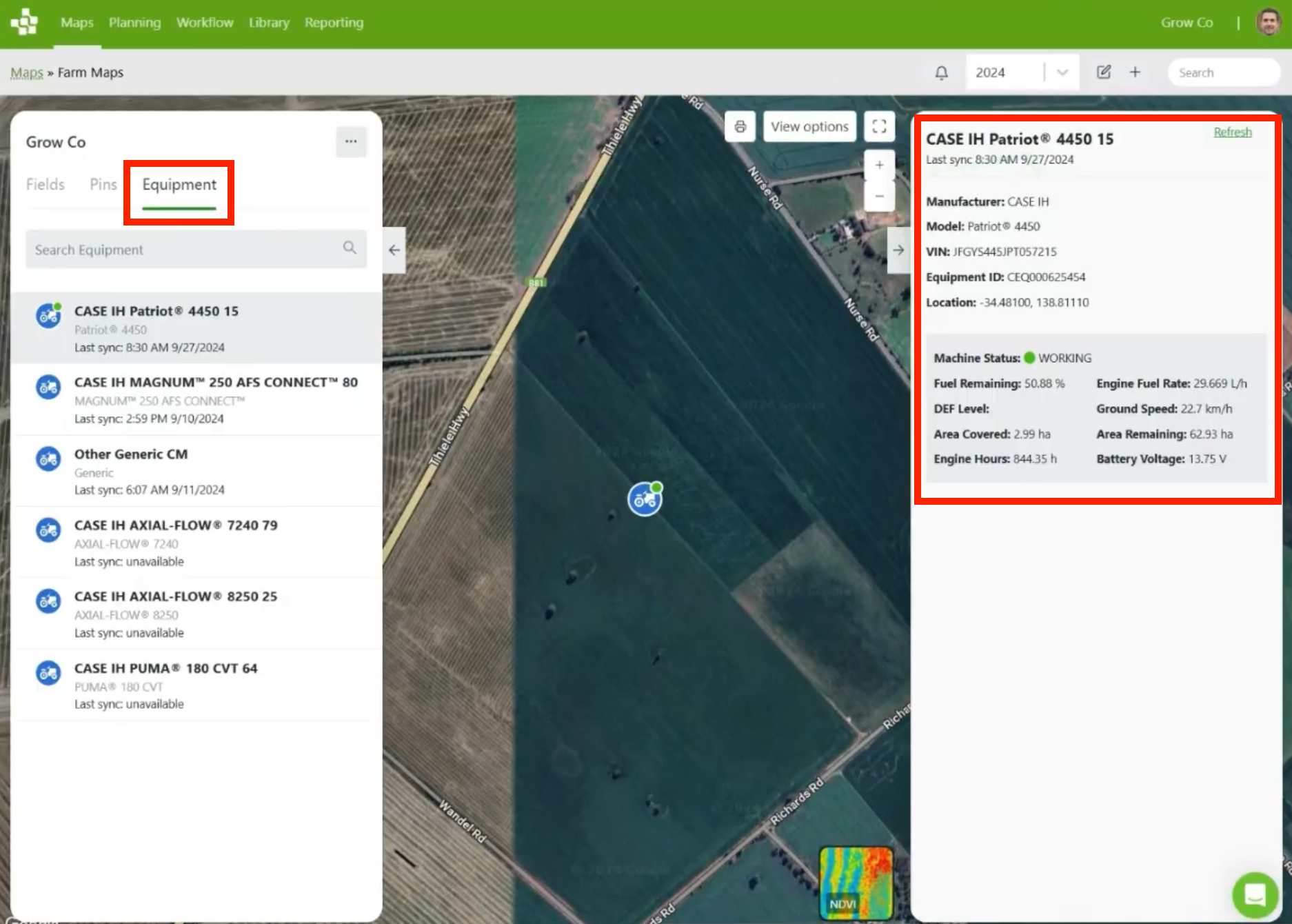Screen dimensions: 1292x924
Task: Click the Equipment ID CEQ000625454
Action: point(1046,277)
